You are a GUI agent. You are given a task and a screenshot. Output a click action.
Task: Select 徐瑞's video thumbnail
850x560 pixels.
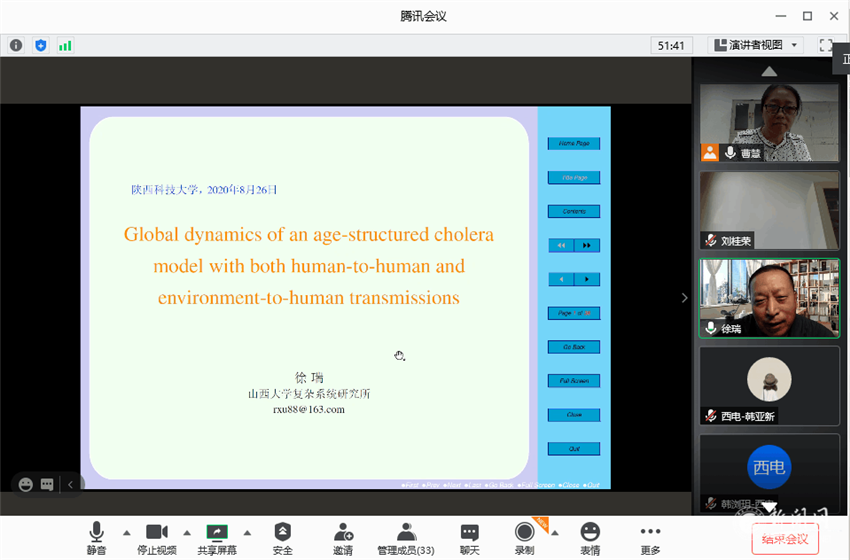point(769,298)
